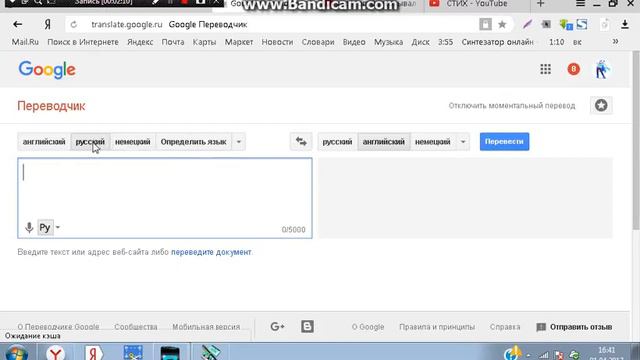
Task: Open the Yandex home Я icon
Action: tap(47, 24)
